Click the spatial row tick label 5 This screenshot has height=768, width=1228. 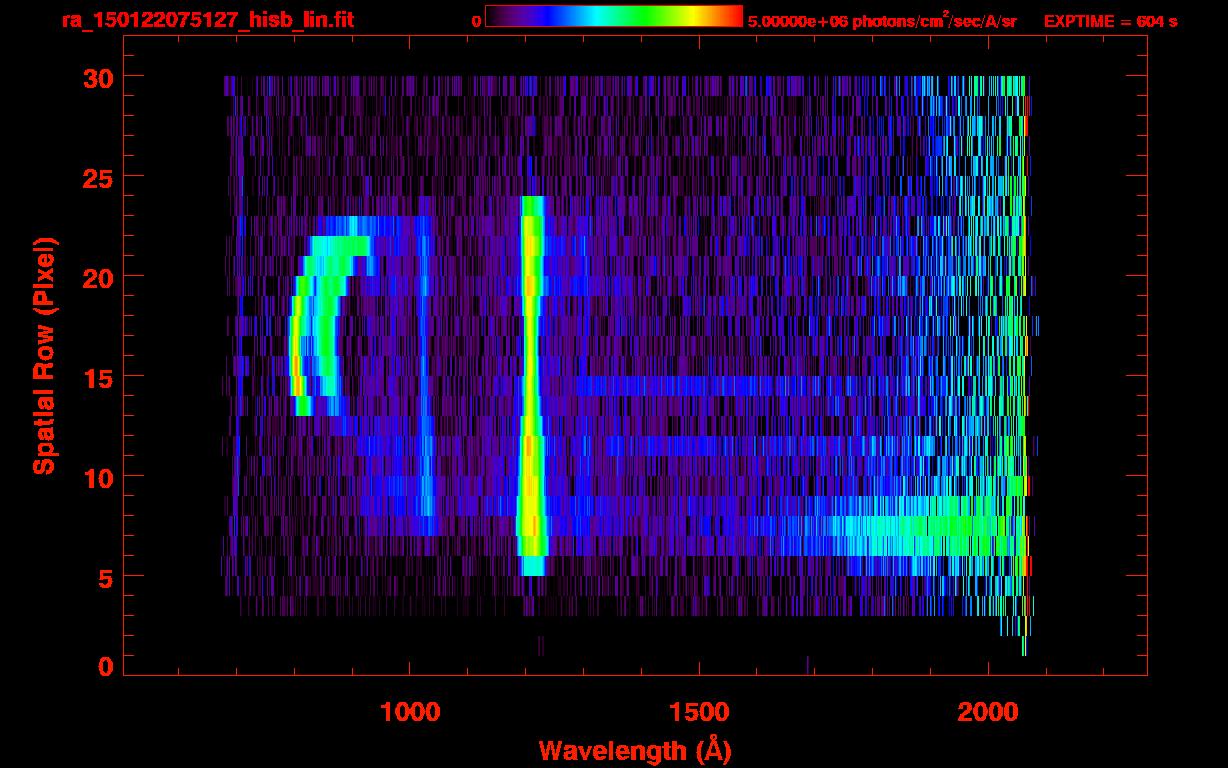click(105, 577)
